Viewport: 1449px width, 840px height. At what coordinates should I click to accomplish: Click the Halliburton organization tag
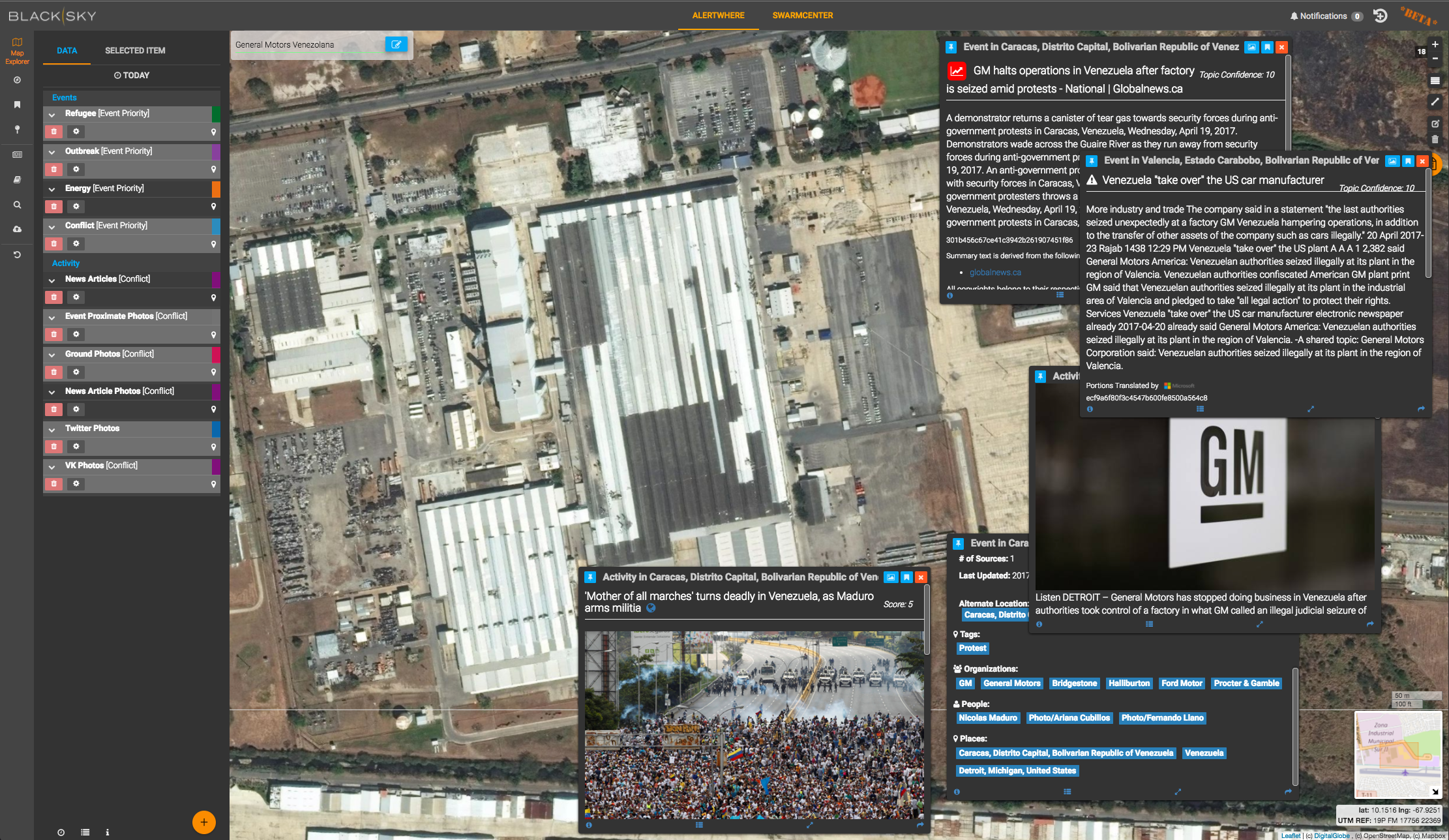(x=1129, y=683)
